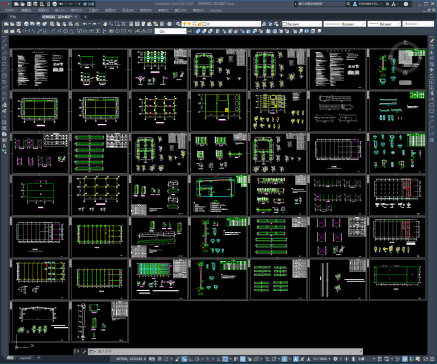
Task: Select the Line tool in Draw toolbar
Action: click(4, 40)
